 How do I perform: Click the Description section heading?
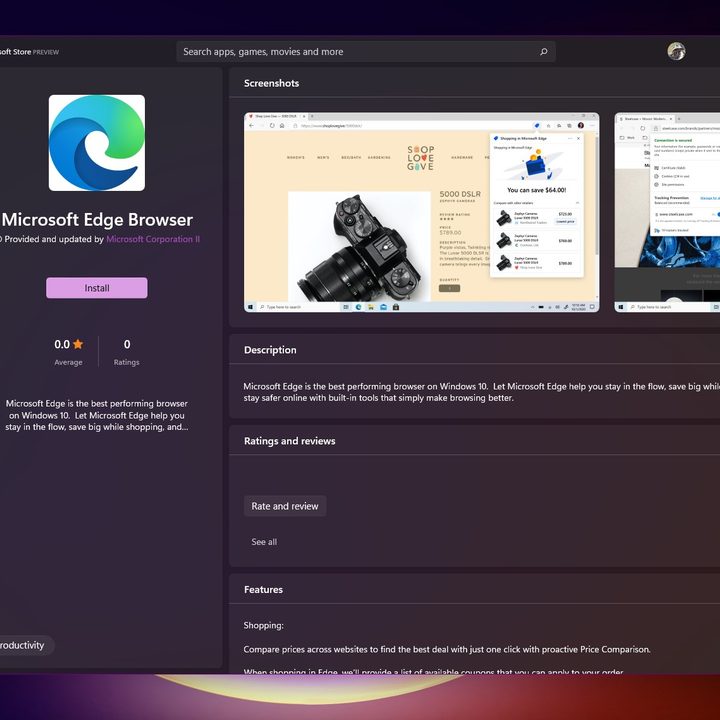(270, 350)
